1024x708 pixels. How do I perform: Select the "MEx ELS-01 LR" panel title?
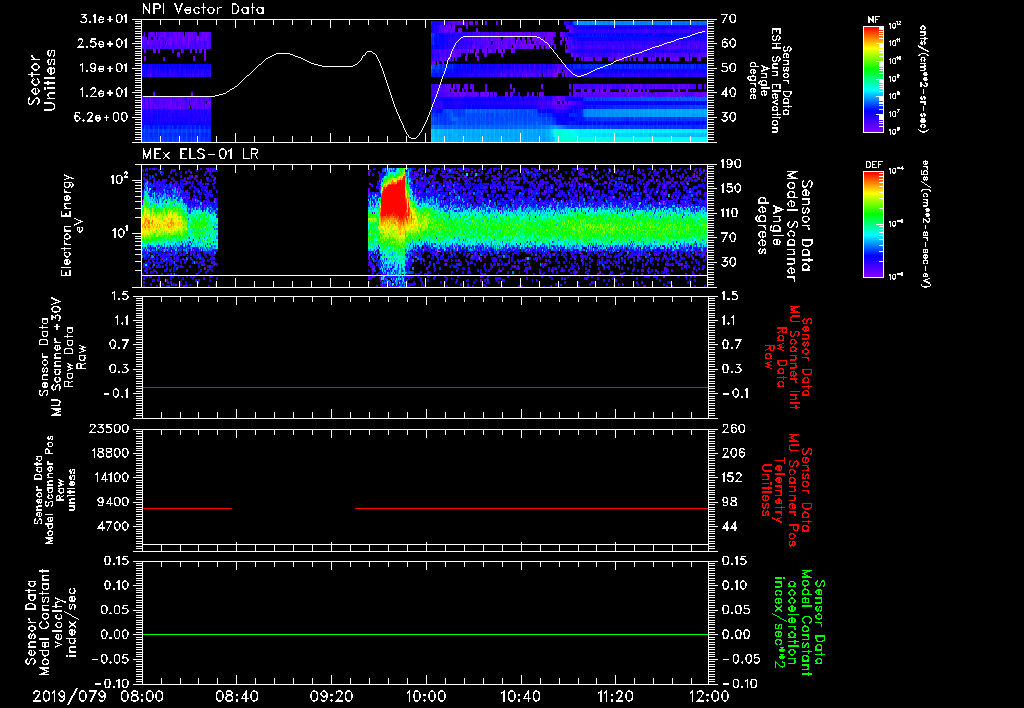coord(200,155)
